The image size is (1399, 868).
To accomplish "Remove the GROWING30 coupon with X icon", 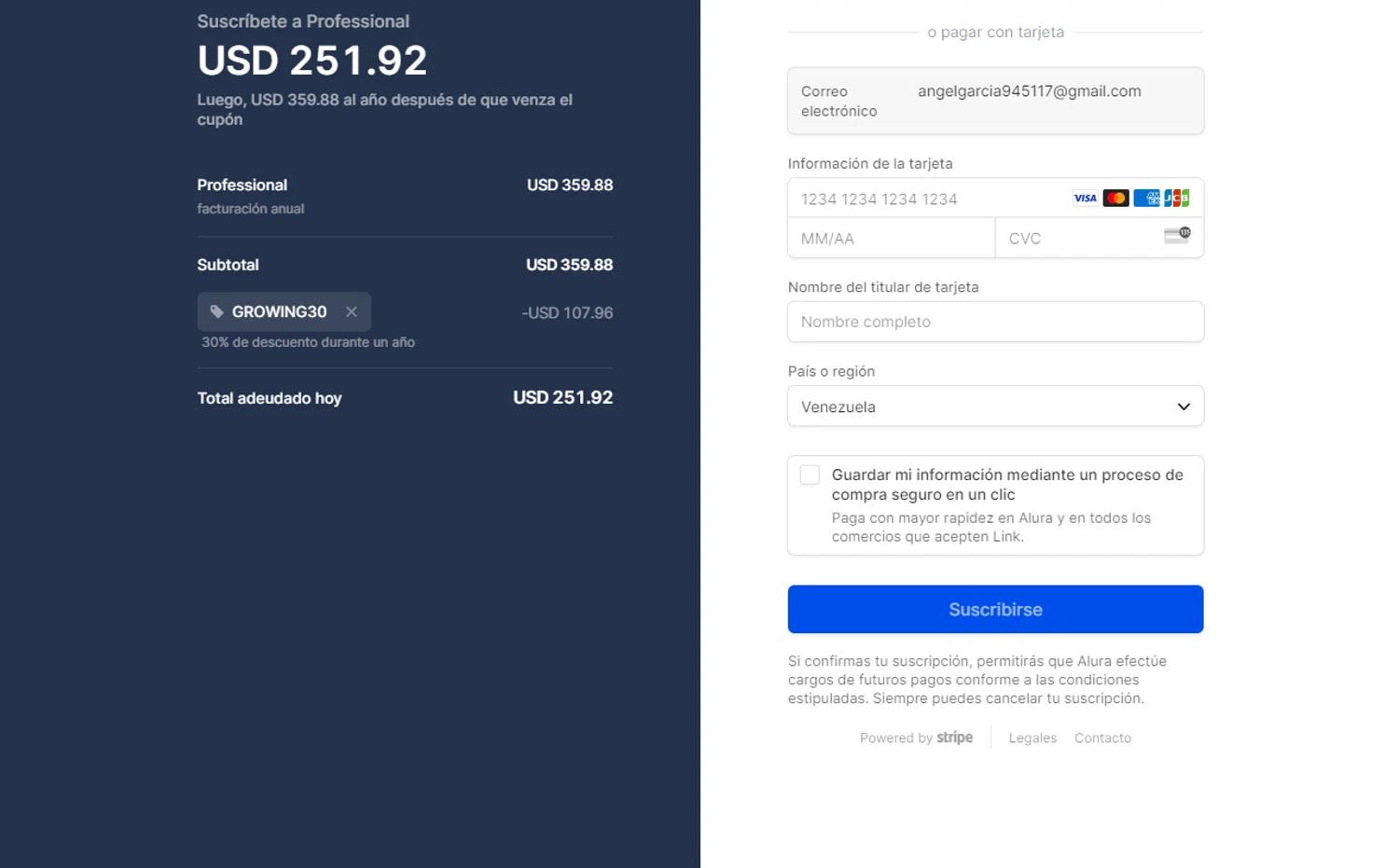I will pyautogui.click(x=352, y=312).
